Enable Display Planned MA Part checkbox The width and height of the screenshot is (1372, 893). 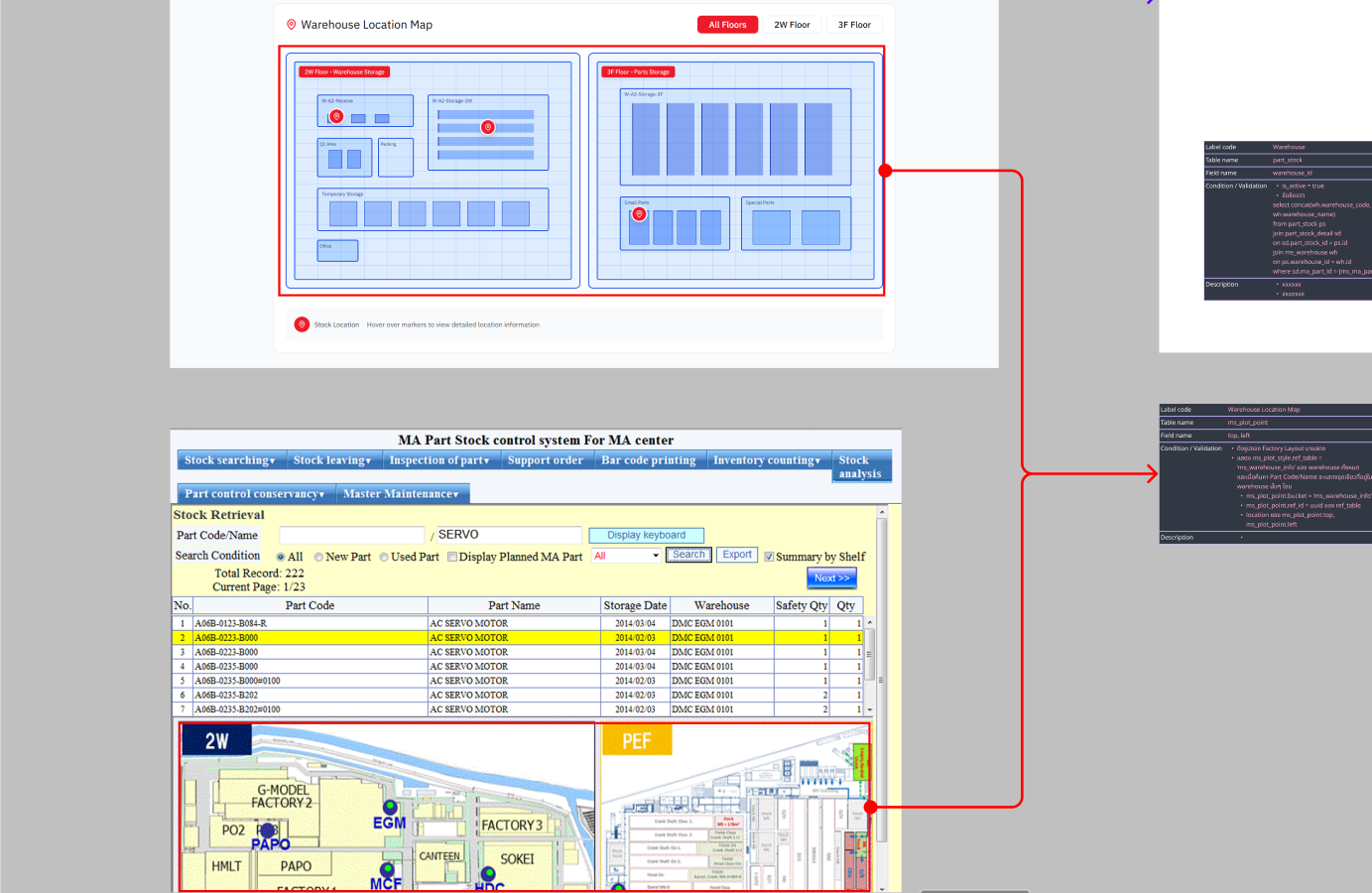tap(452, 558)
